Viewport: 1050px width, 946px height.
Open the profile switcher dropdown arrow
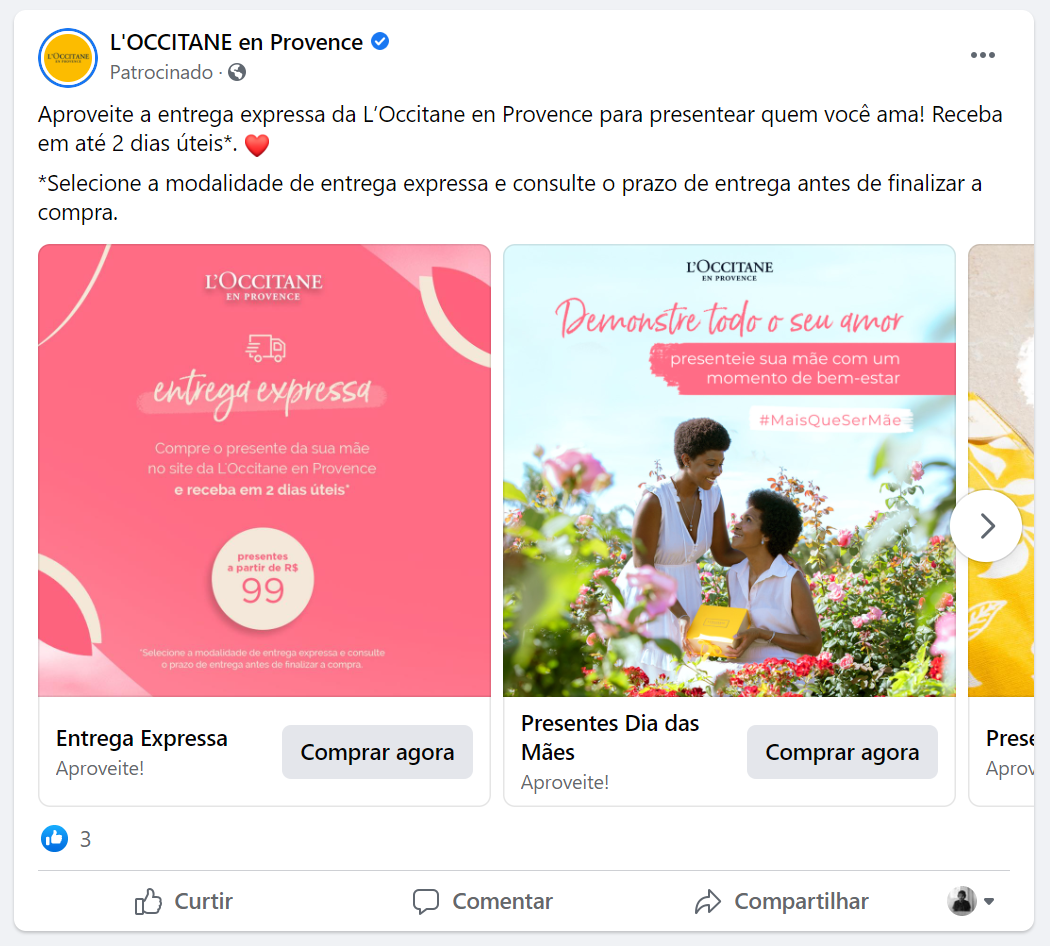(x=989, y=901)
